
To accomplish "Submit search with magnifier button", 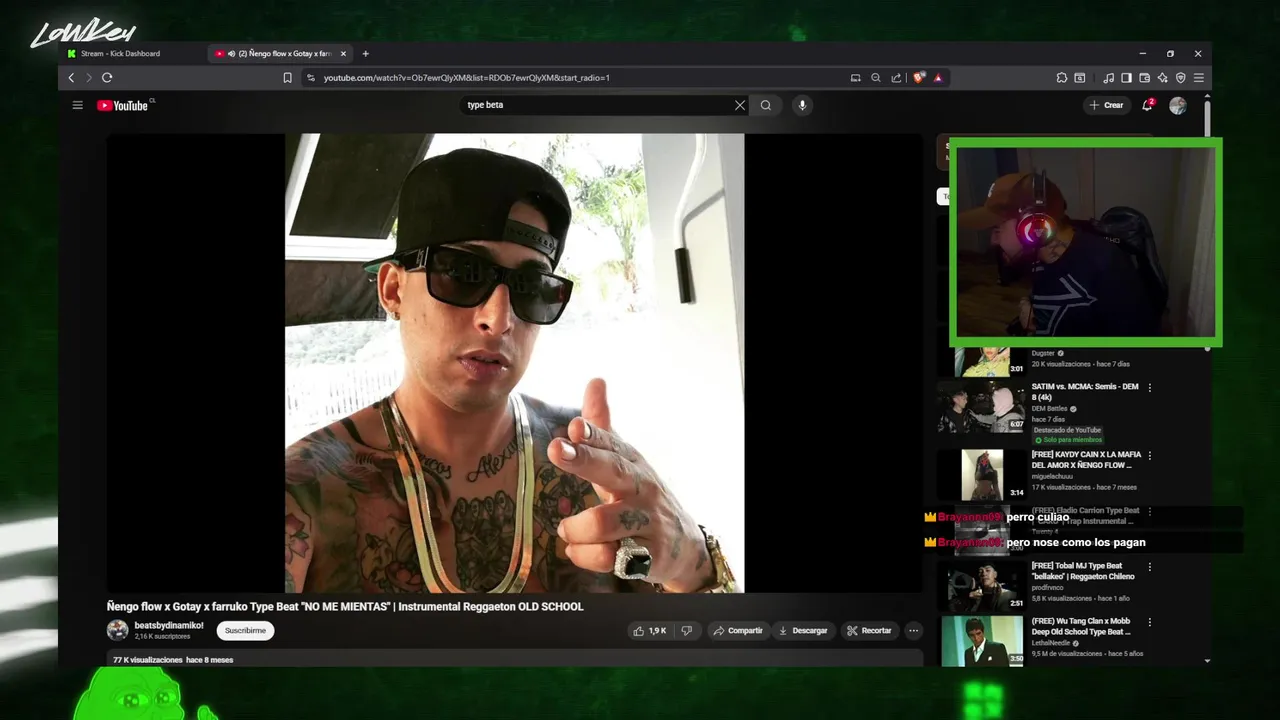I will (766, 105).
